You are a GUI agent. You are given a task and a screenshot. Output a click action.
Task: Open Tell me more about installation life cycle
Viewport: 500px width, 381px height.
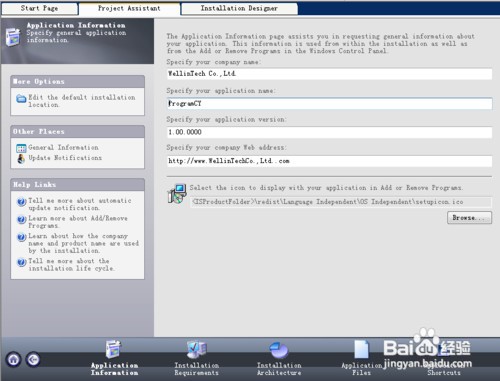pyautogui.click(x=71, y=265)
